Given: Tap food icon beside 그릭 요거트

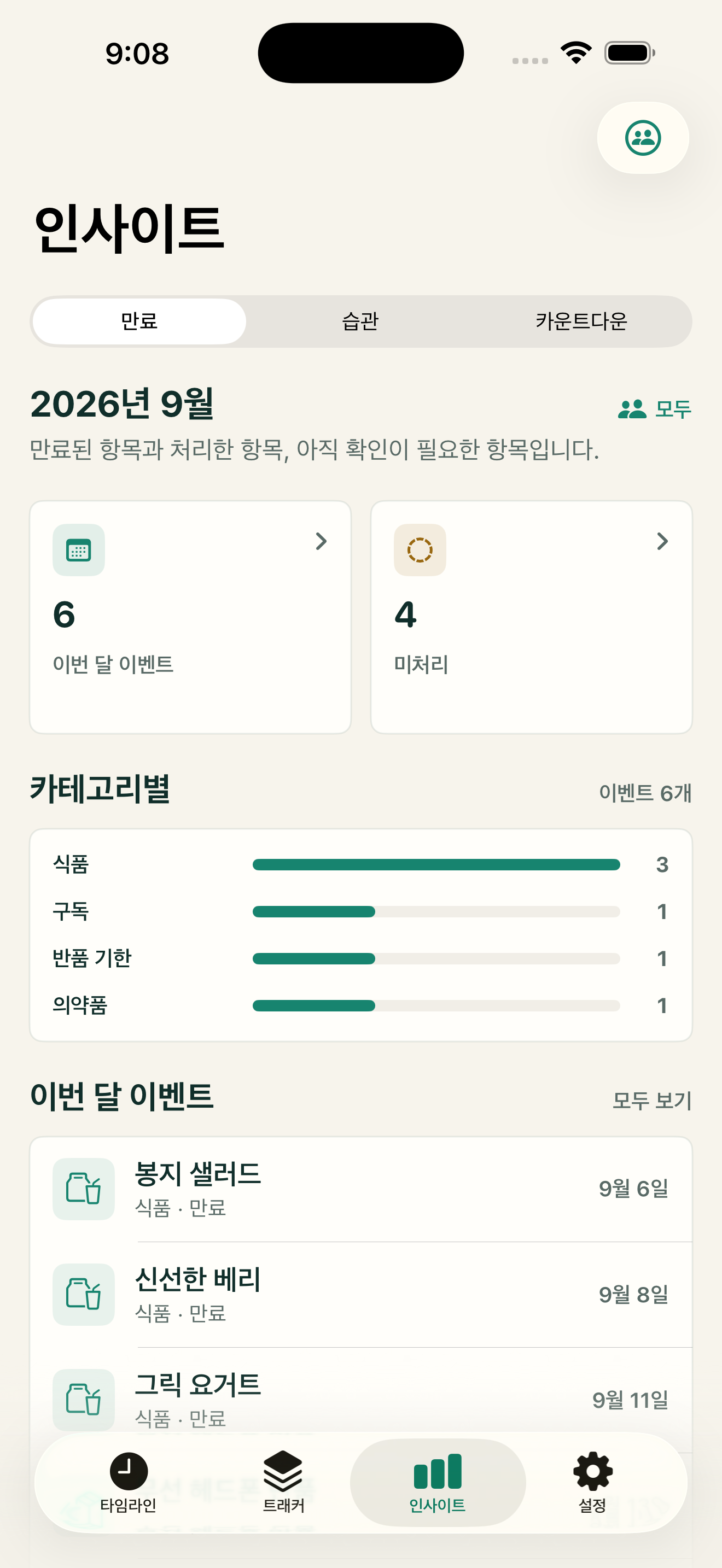Looking at the screenshot, I should tap(83, 1400).
